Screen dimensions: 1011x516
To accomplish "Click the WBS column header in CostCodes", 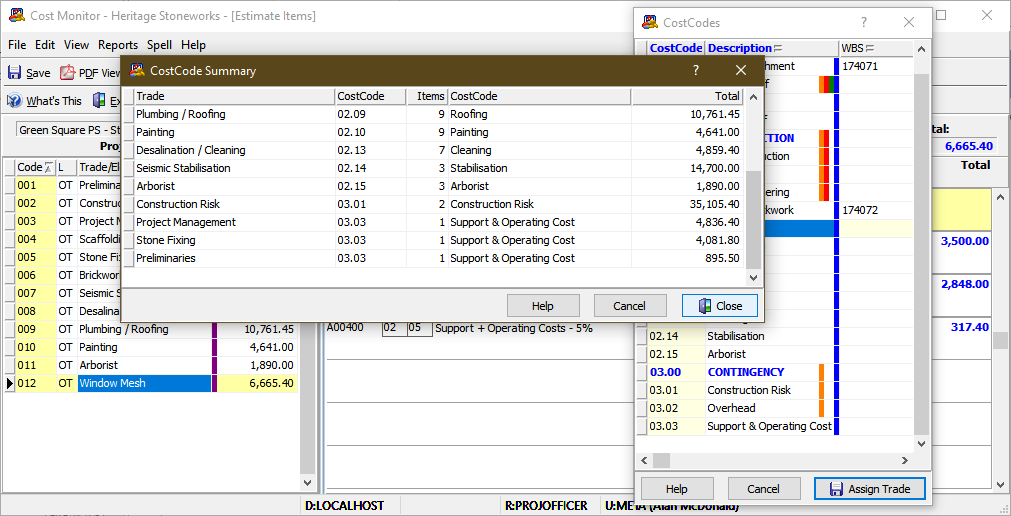I will [876, 48].
